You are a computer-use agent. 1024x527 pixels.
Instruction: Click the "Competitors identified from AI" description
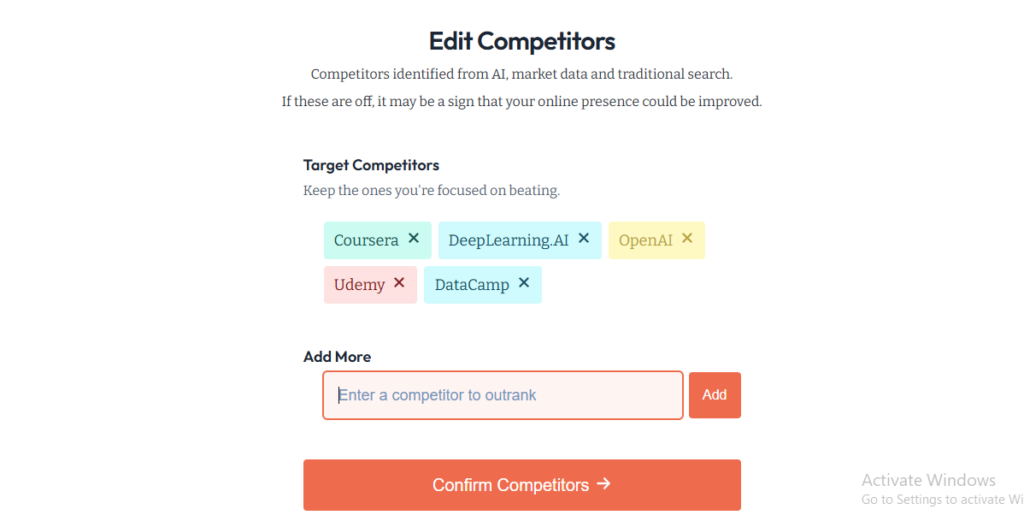pyautogui.click(x=521, y=74)
